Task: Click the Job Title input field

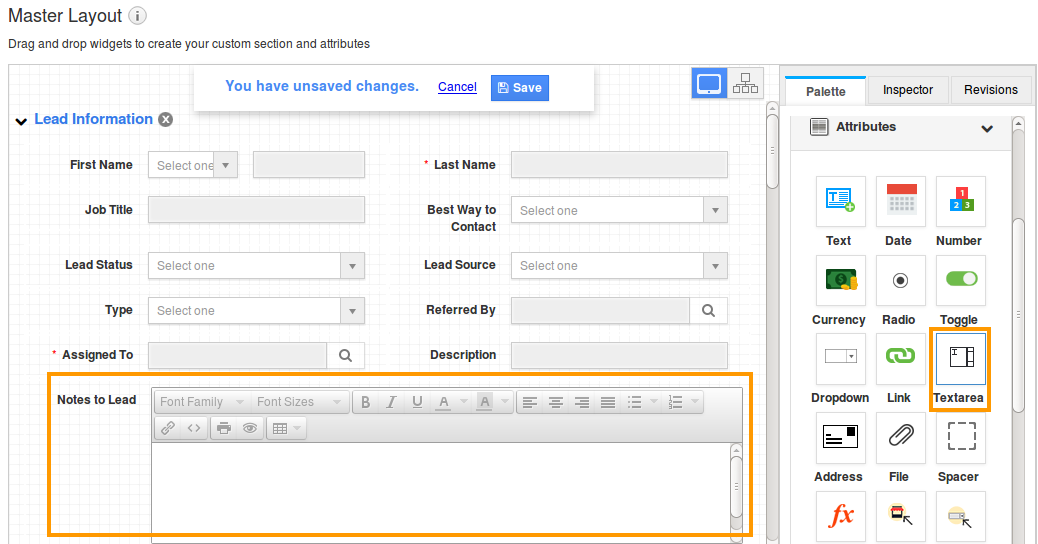Action: tap(256, 210)
